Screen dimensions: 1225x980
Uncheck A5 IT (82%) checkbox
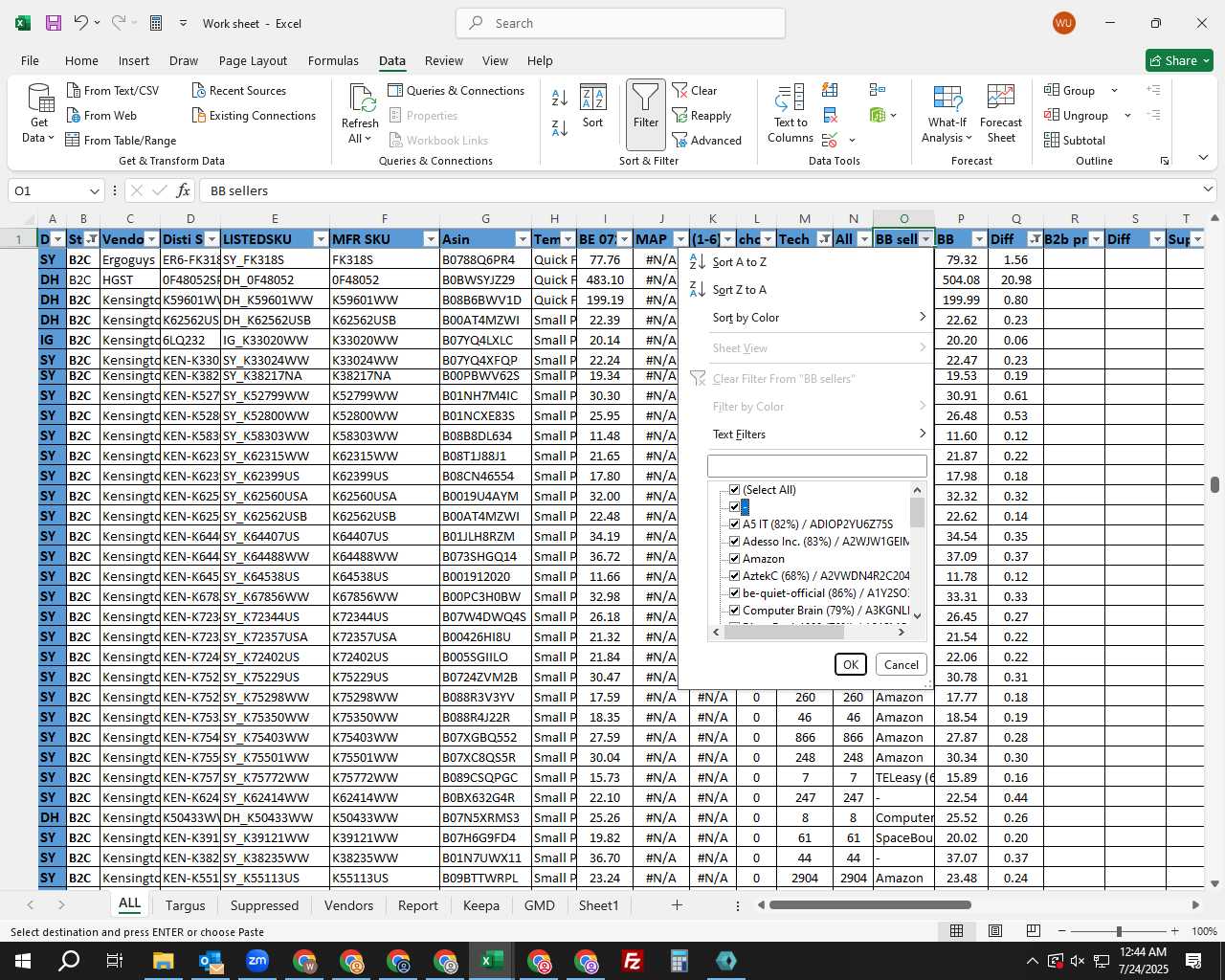click(735, 524)
